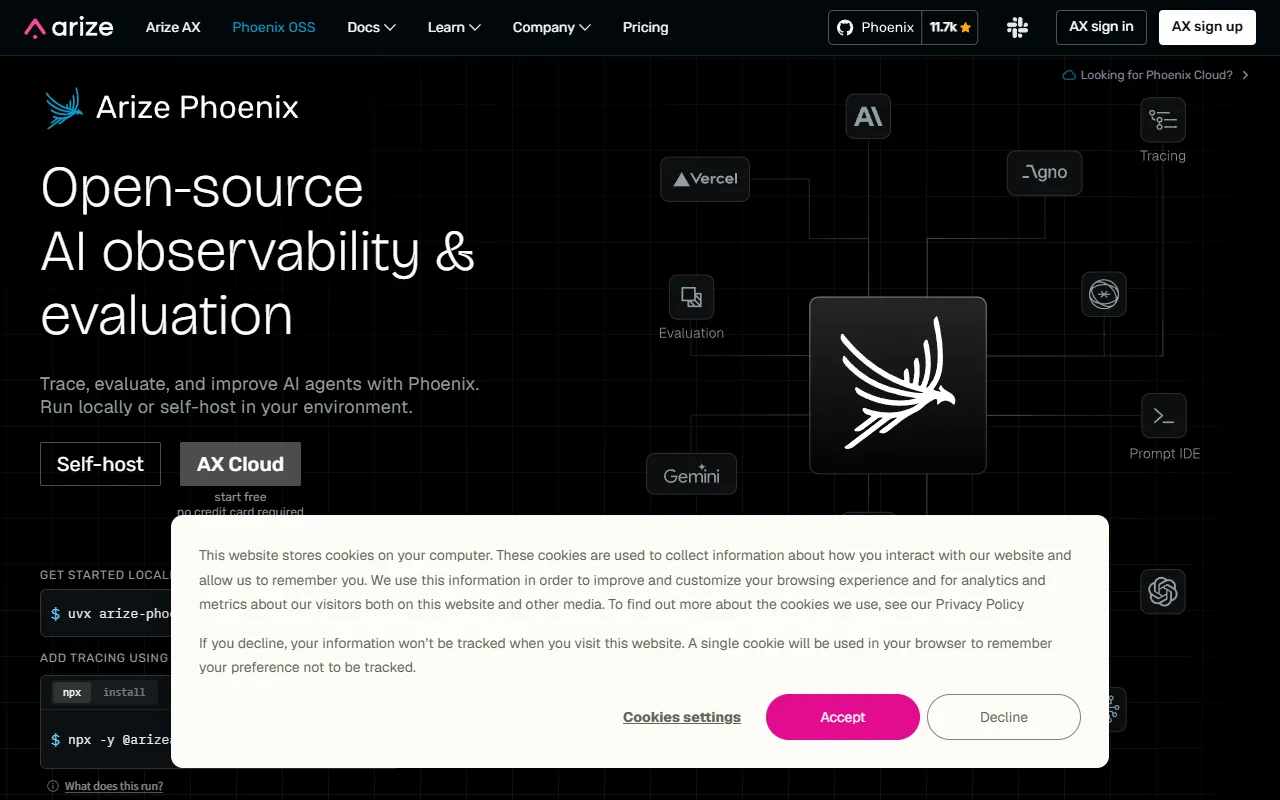This screenshot has width=1280, height=800.
Task: Expand the Company dropdown menu
Action: (552, 27)
